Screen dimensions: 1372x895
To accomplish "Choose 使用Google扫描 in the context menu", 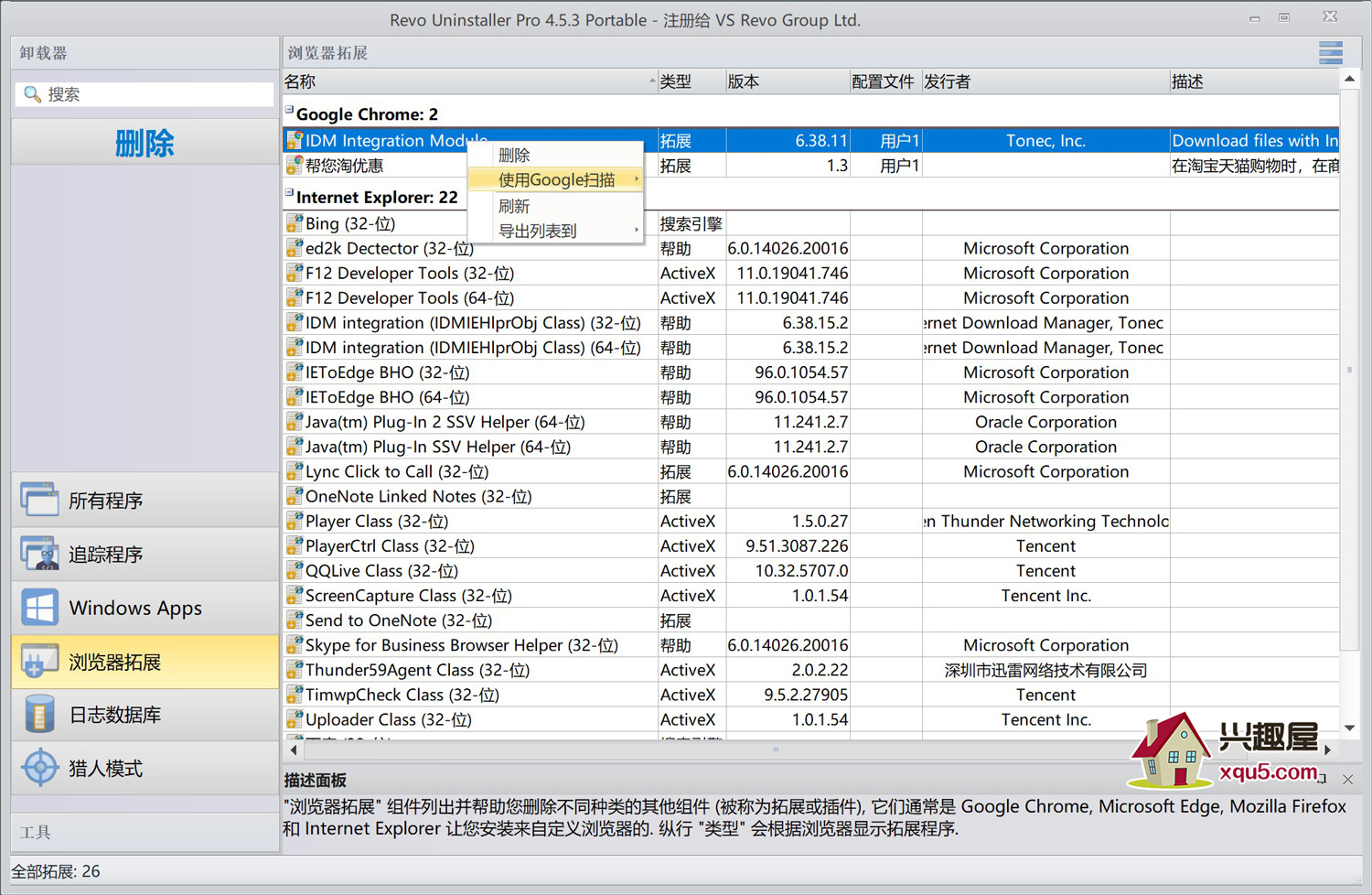I will pos(555,179).
